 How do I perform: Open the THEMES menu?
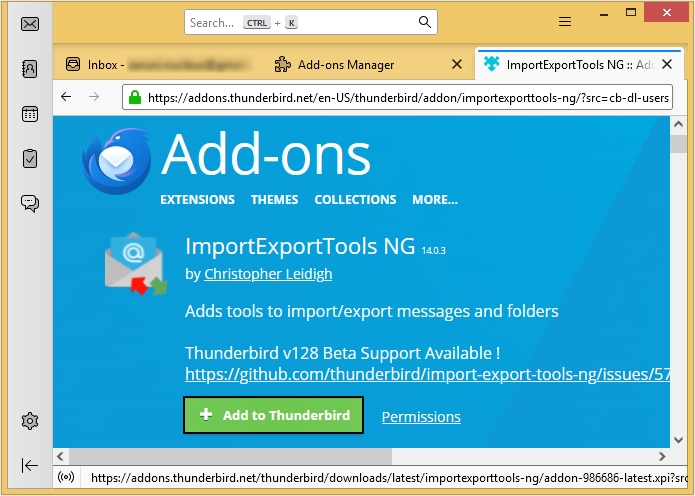tap(275, 200)
